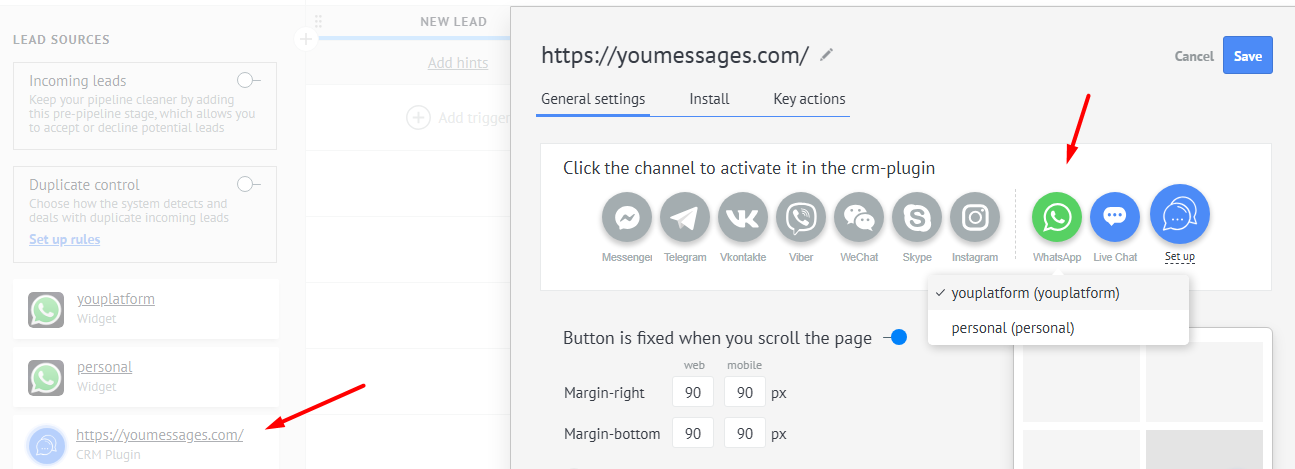Click the blue Save button
Screen dimensions: 1295x469
(1247, 56)
